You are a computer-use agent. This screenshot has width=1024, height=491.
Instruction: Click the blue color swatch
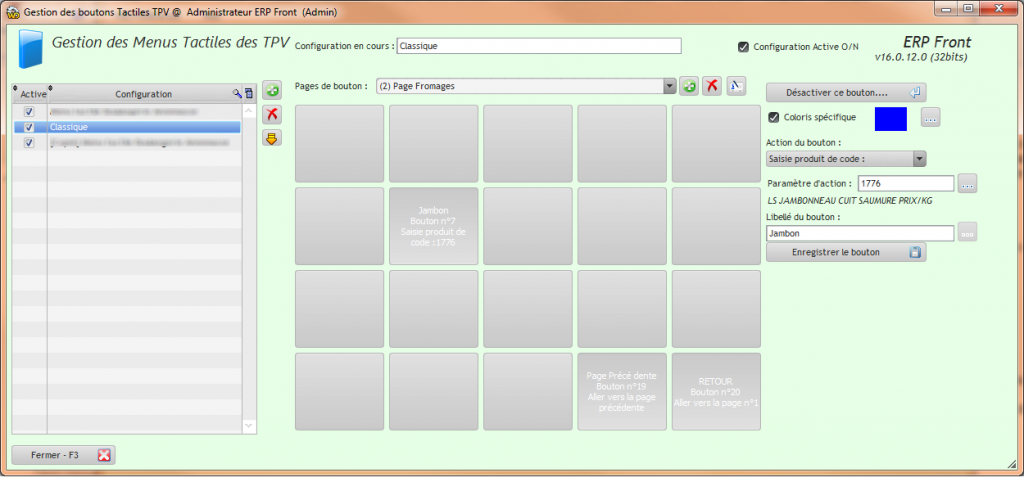click(x=890, y=118)
